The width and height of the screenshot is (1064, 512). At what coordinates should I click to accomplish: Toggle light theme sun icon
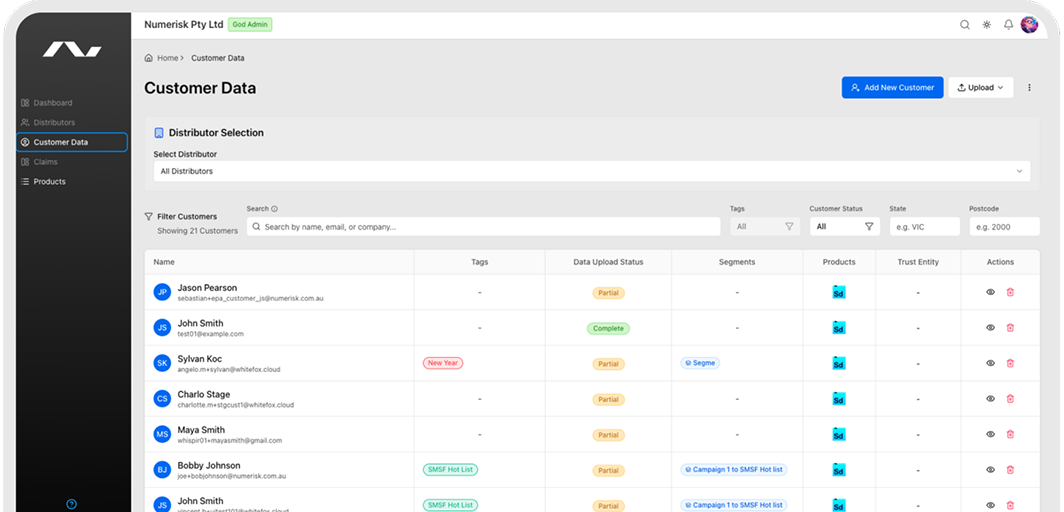click(x=987, y=25)
